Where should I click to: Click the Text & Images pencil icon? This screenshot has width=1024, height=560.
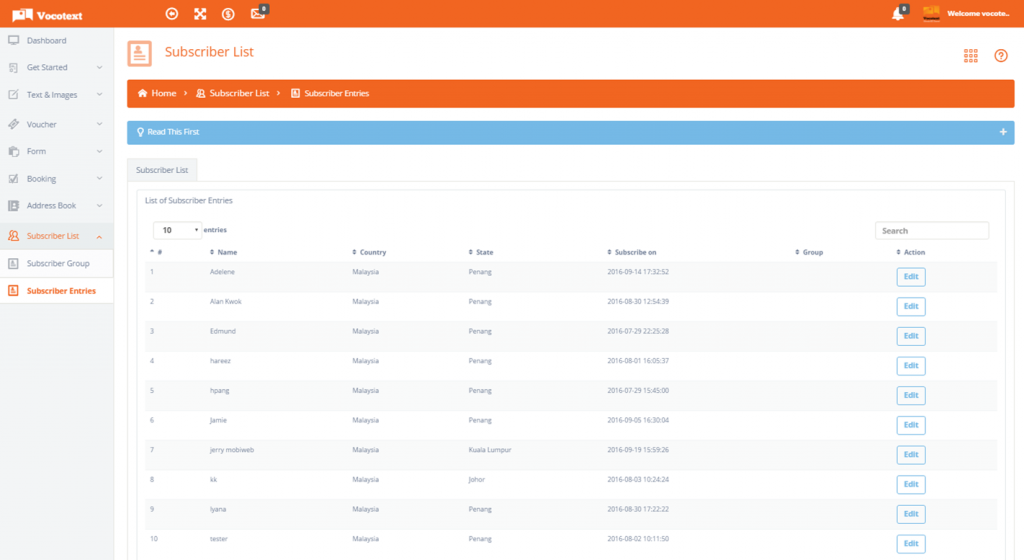pos(13,95)
